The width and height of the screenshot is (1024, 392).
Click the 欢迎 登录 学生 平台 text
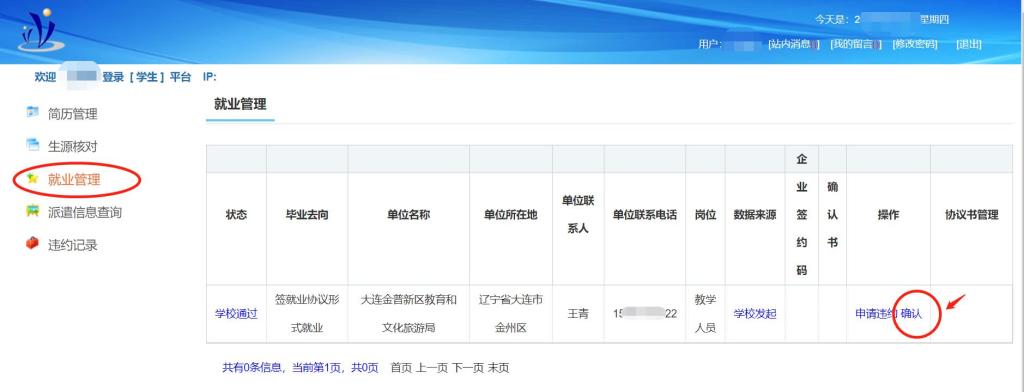point(113,77)
